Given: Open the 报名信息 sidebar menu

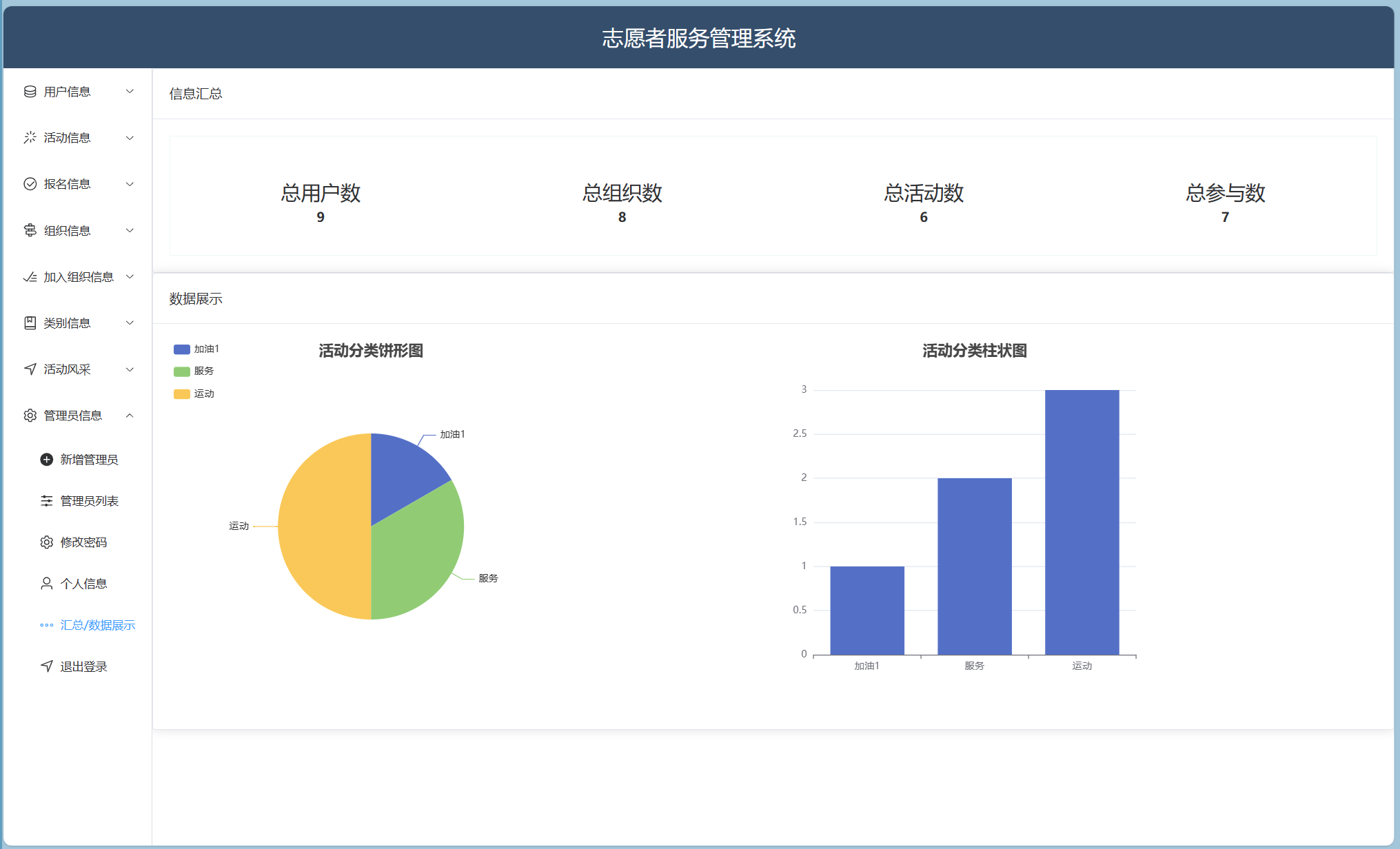Looking at the screenshot, I should (x=77, y=184).
